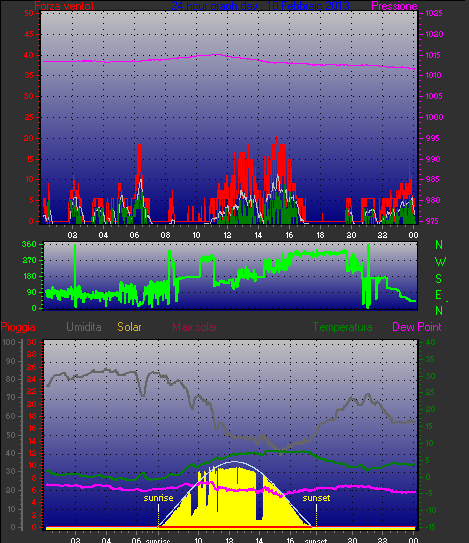Click the 360 wind direction axis value
The height and width of the screenshot is (543, 469).
pos(29,244)
